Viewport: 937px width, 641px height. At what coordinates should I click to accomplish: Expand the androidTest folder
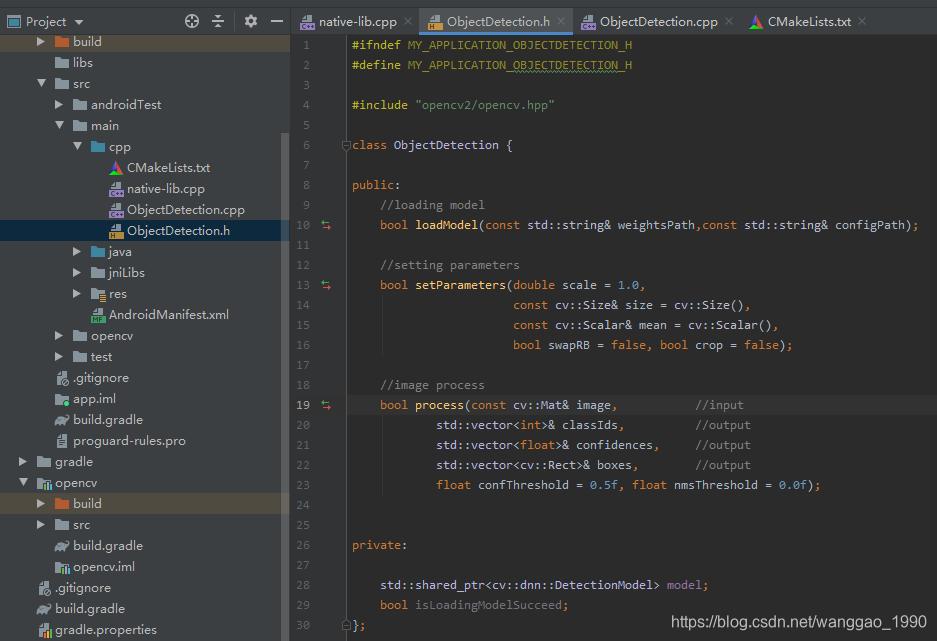pos(59,105)
